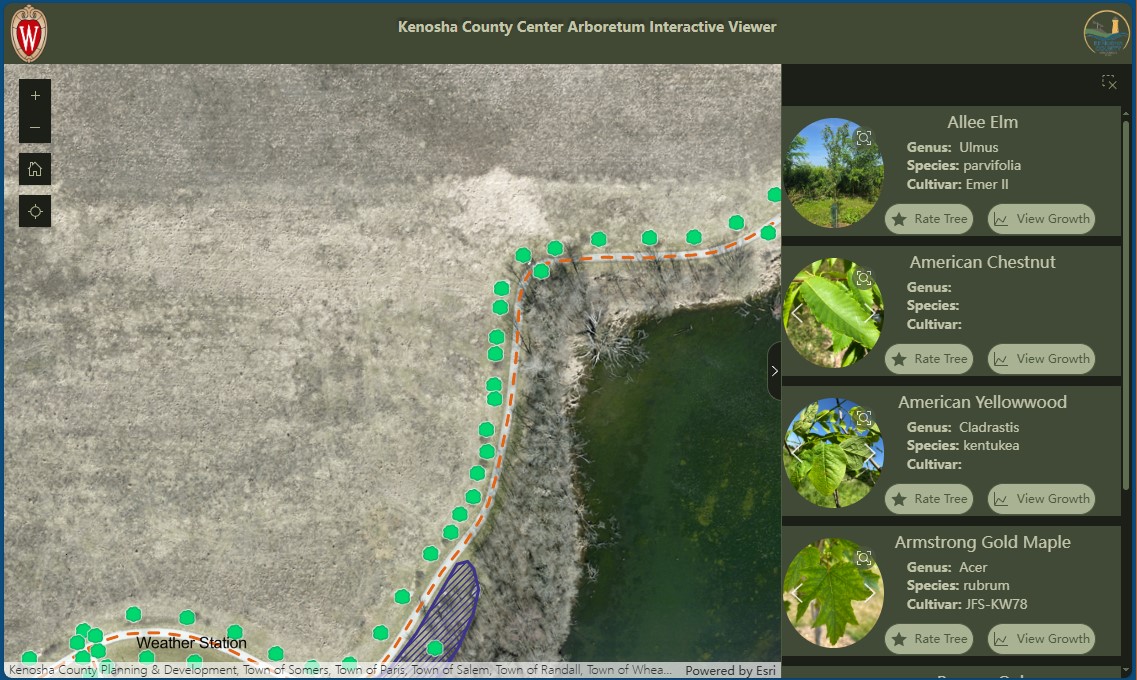This screenshot has height=680, width=1137.
Task: Rate the Allee Elm tree
Action: (x=929, y=219)
